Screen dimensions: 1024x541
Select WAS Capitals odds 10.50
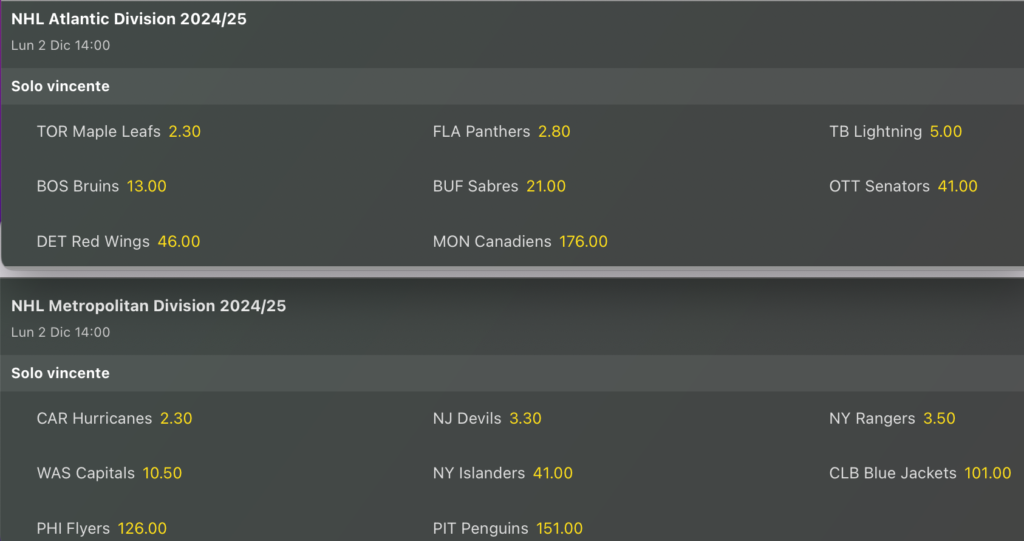click(x=162, y=474)
